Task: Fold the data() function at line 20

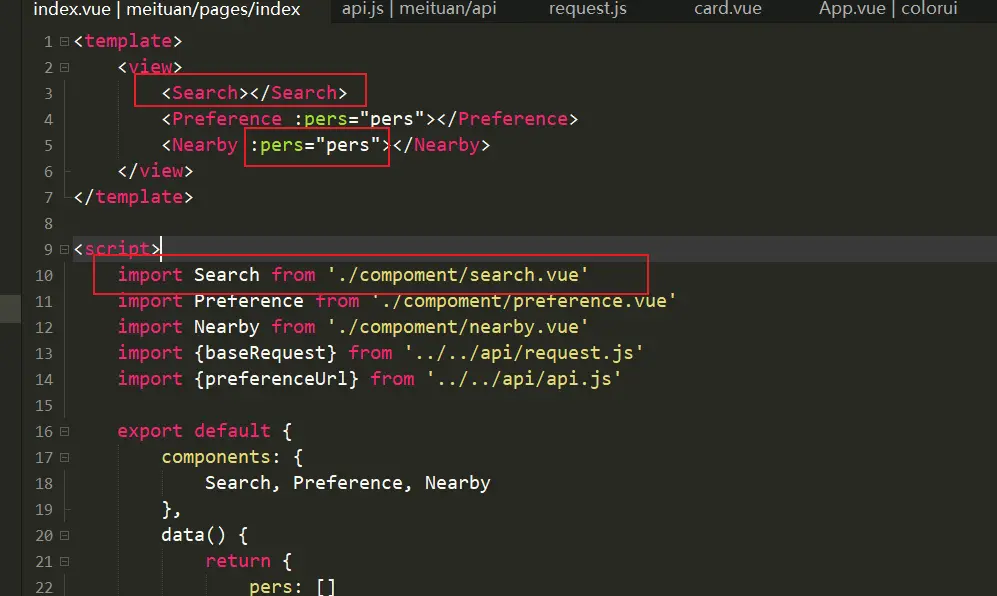Action: tap(64, 536)
